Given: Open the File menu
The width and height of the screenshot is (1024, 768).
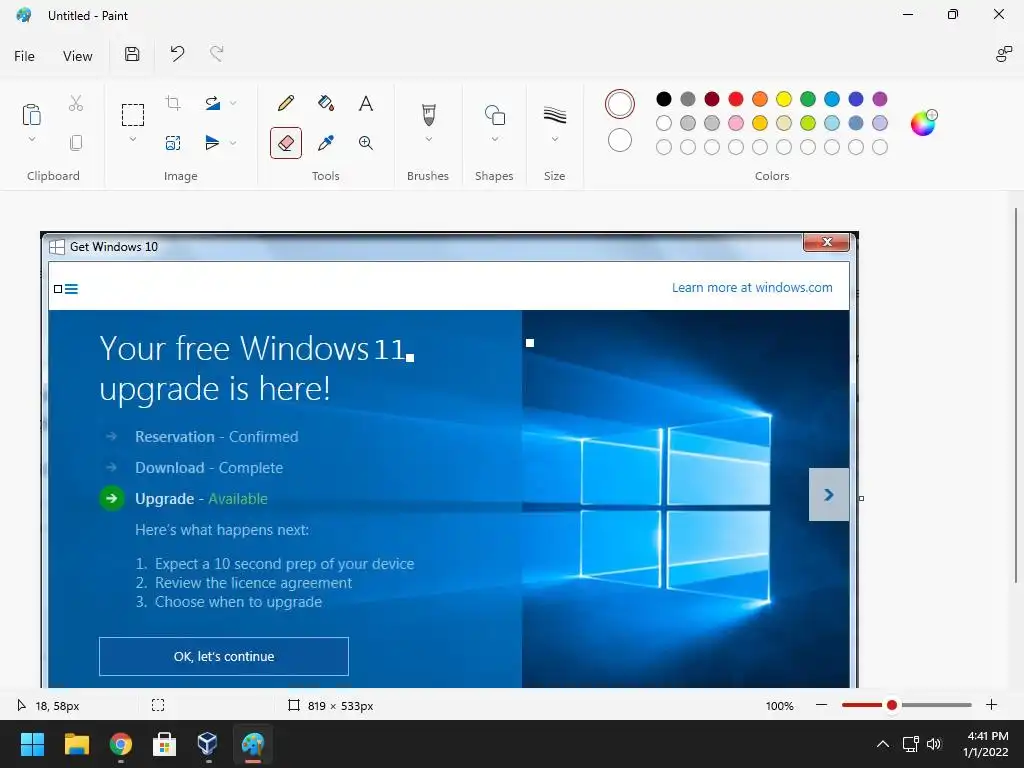Looking at the screenshot, I should point(24,56).
